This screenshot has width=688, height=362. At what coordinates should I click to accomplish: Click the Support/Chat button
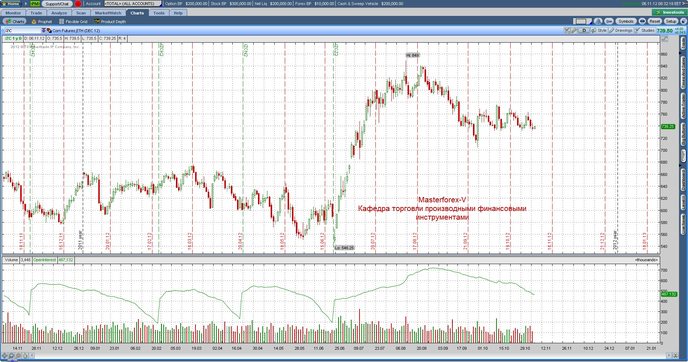click(57, 4)
